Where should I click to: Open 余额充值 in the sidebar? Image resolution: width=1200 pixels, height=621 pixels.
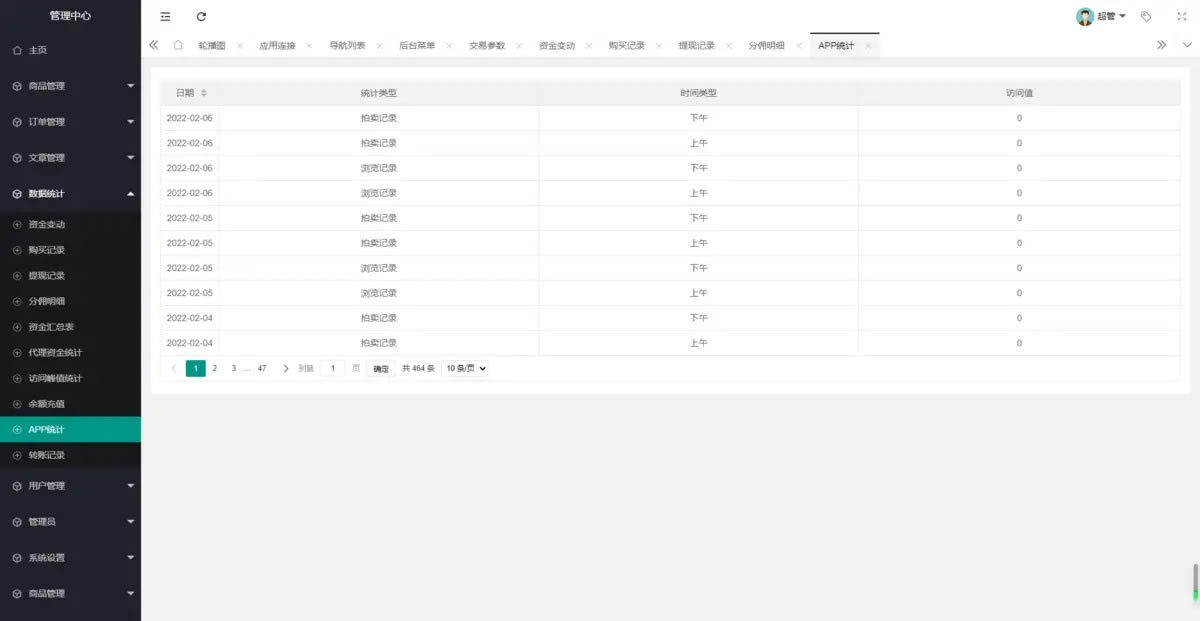click(x=70, y=404)
